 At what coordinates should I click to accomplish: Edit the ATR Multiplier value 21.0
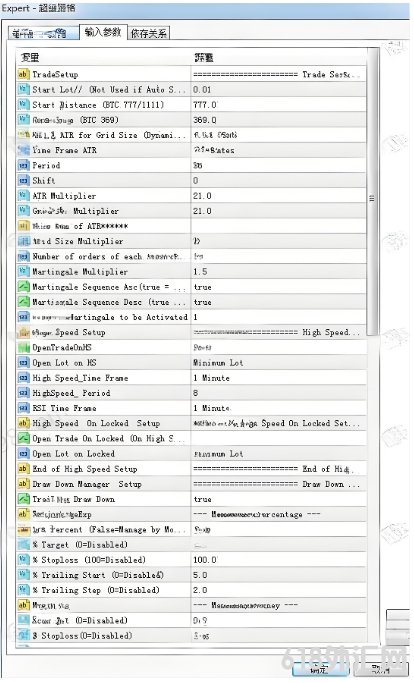(278, 196)
